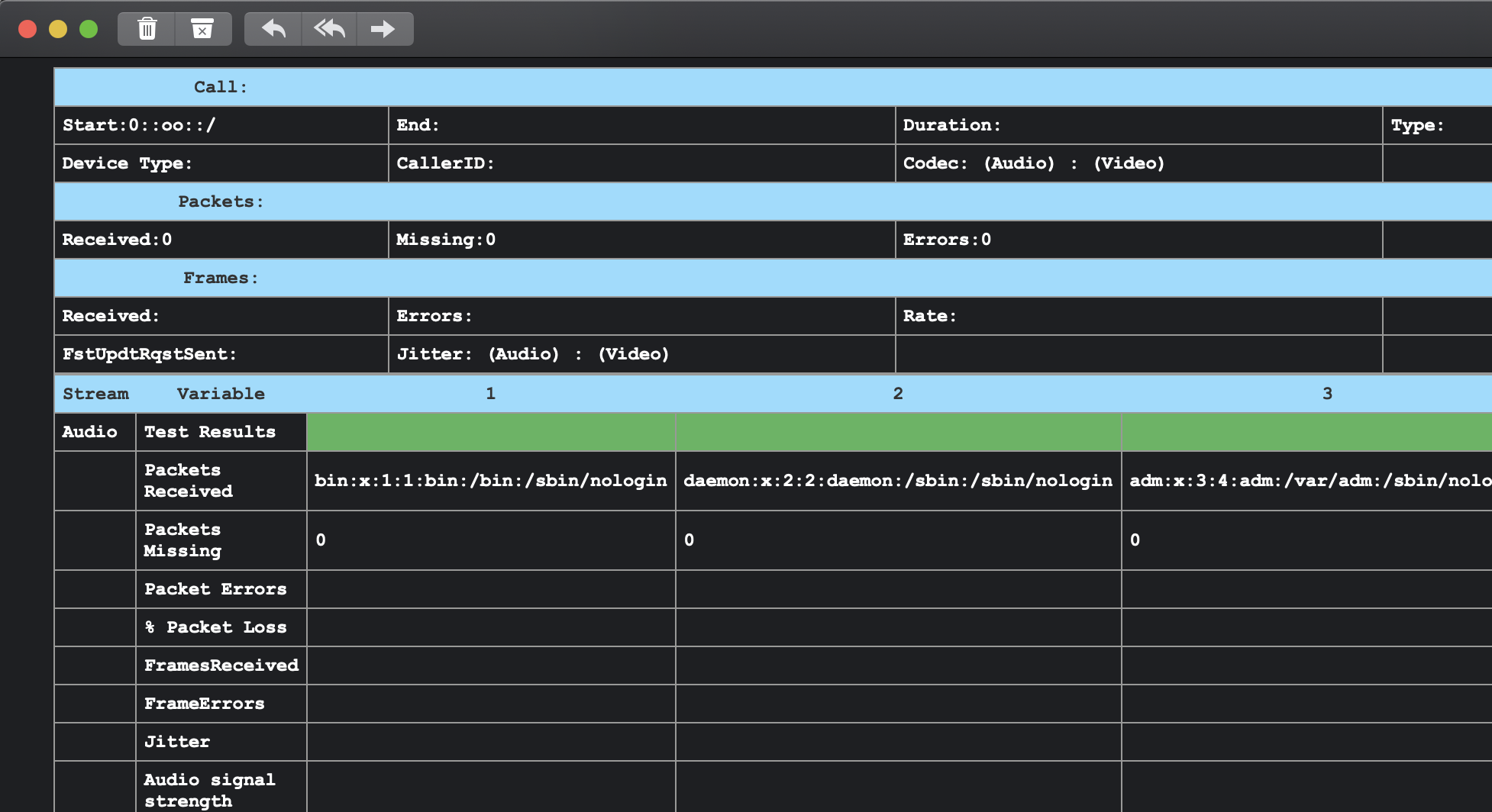
Task: Click the reply-all double arrow icon
Action: [329, 29]
